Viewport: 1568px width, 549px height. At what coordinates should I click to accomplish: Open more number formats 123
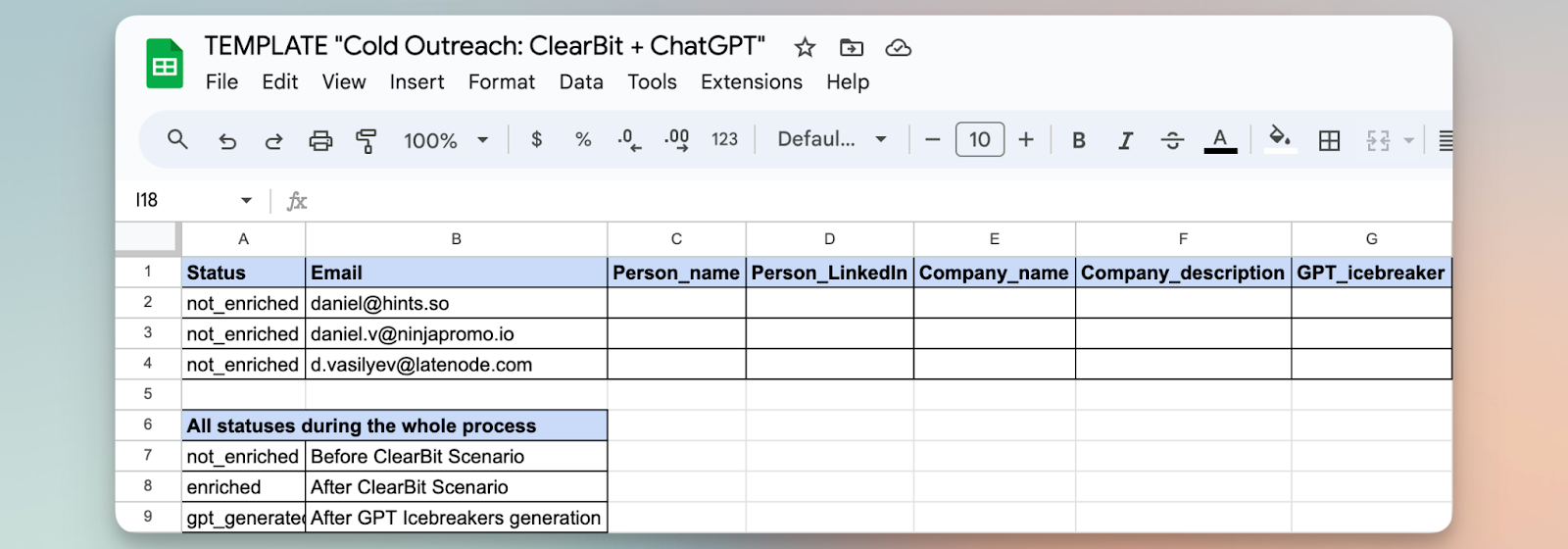click(724, 139)
